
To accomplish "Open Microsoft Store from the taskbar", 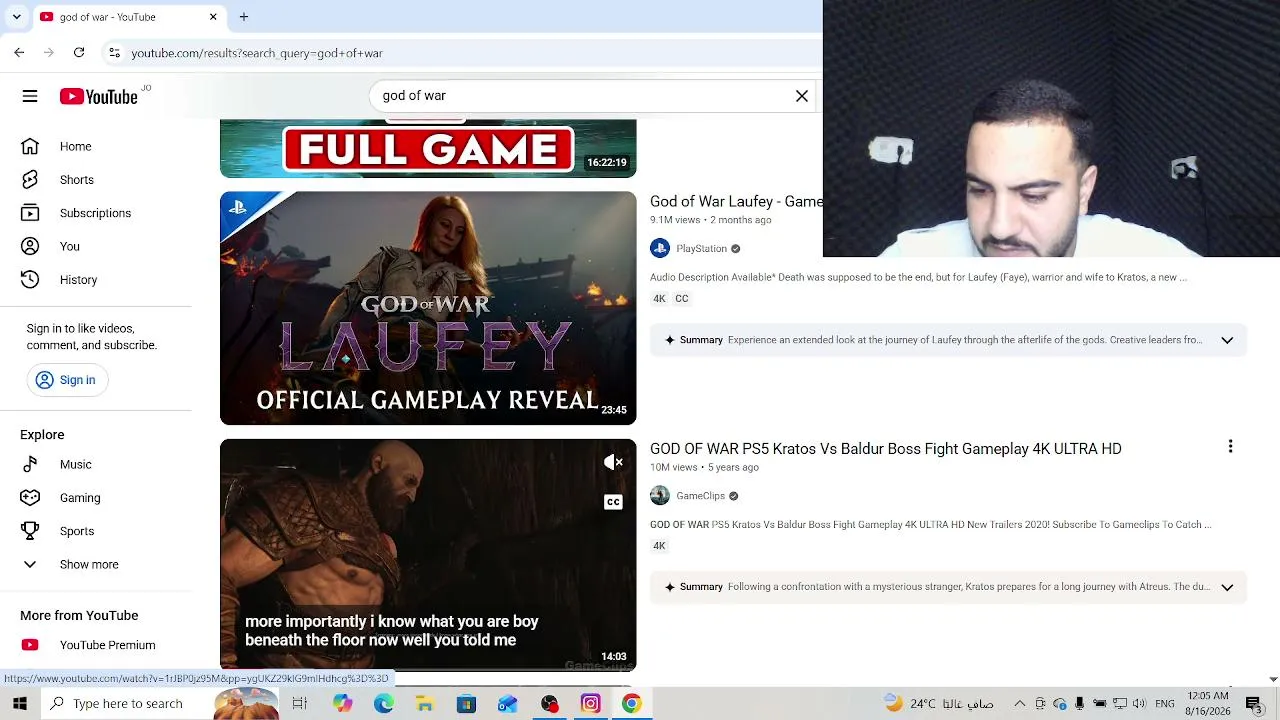I will click(x=466, y=704).
